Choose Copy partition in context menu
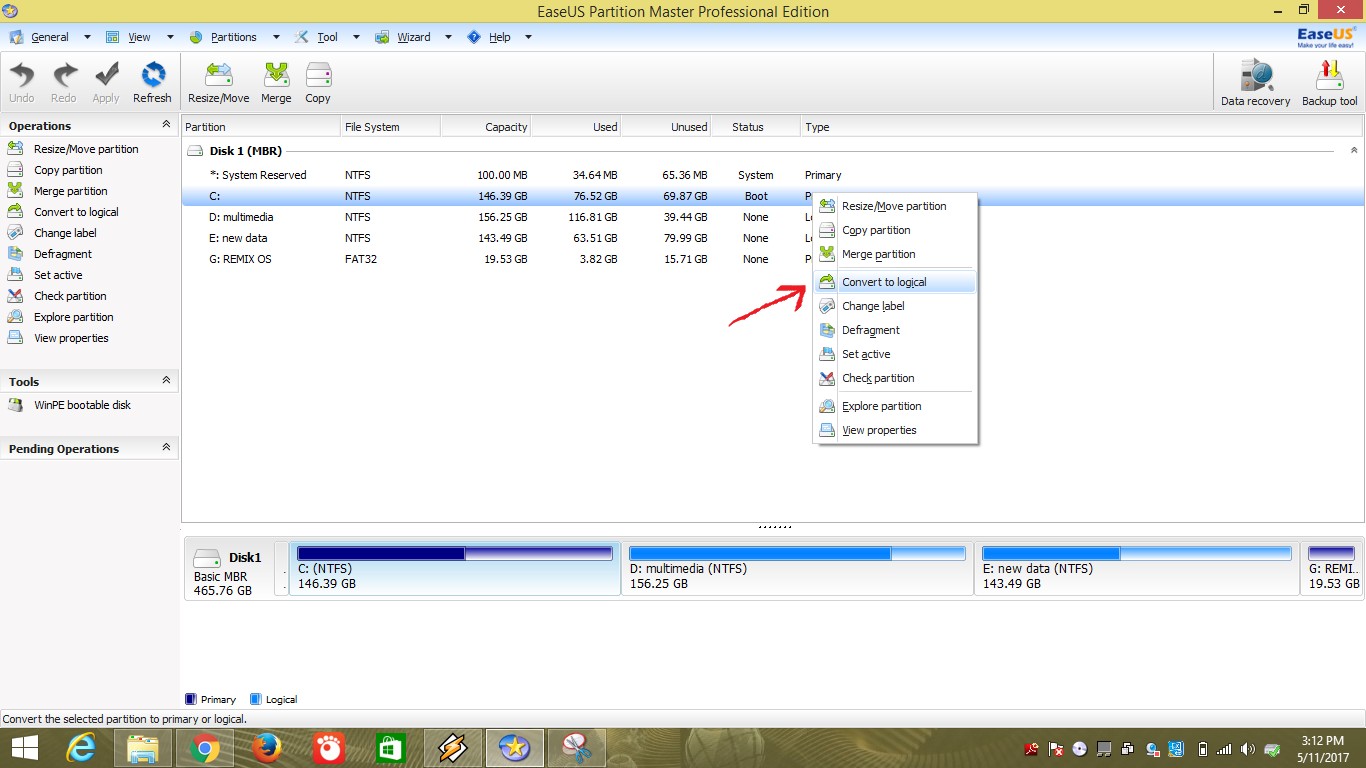Screen dimensions: 1366x768 point(895,230)
